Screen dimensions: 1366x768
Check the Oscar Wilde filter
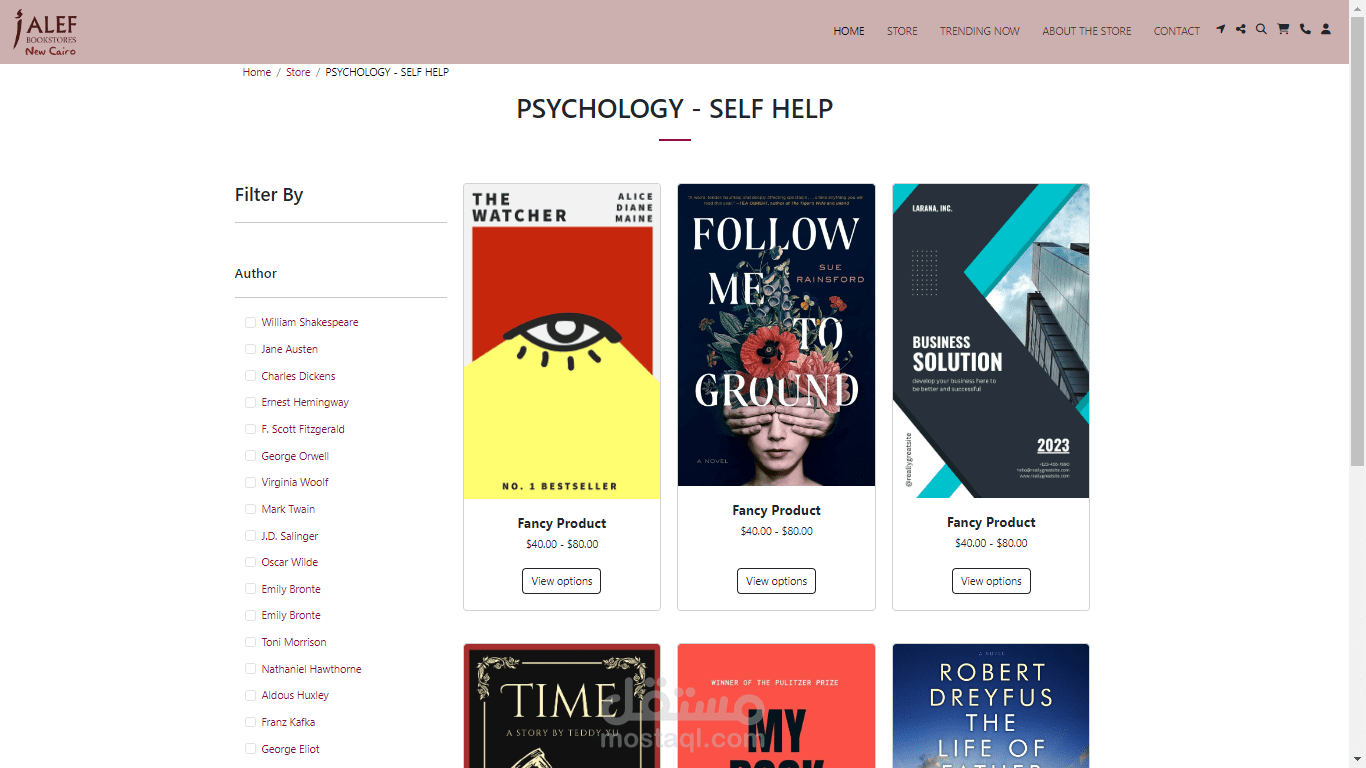click(x=250, y=562)
